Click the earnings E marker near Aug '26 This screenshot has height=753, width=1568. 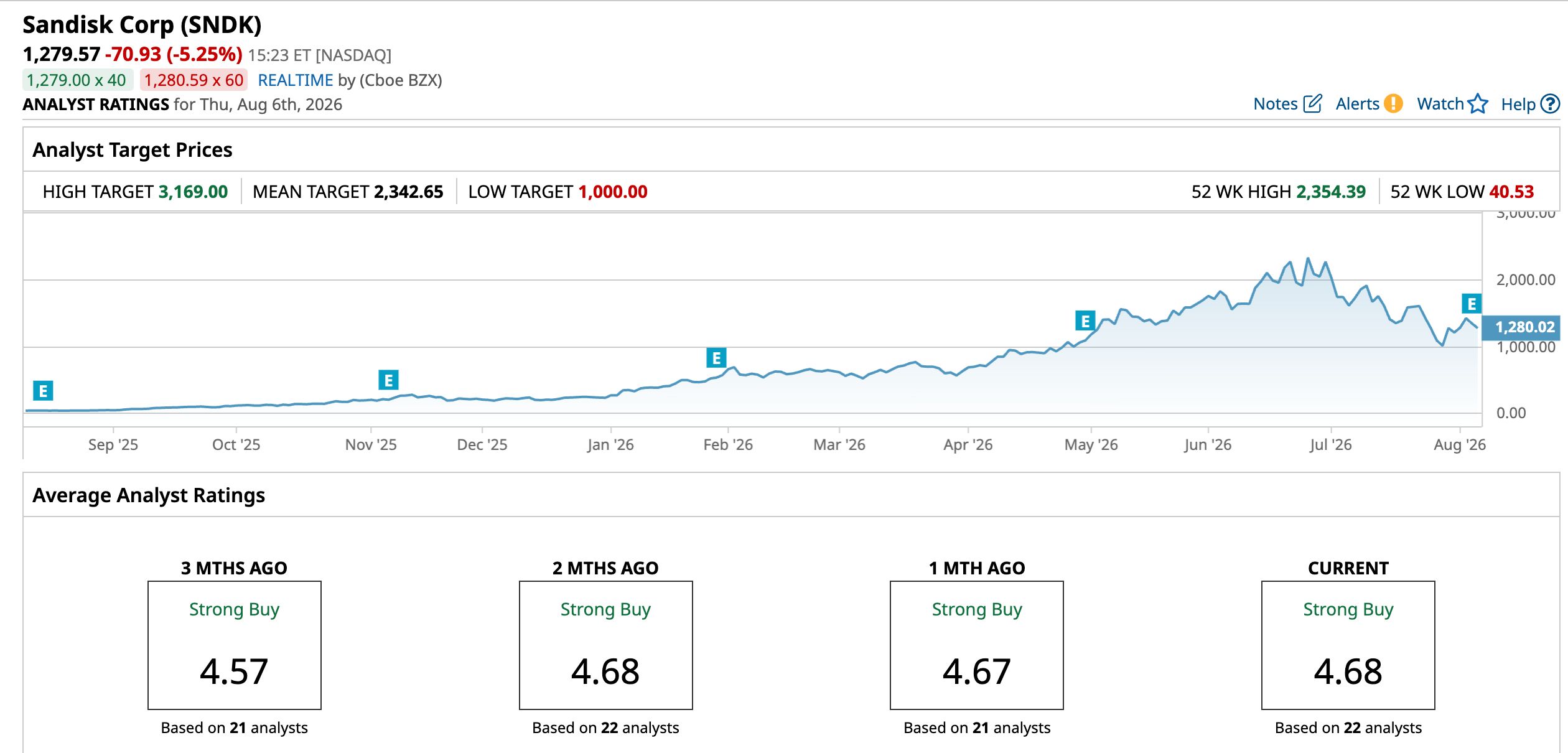pyautogui.click(x=1472, y=304)
